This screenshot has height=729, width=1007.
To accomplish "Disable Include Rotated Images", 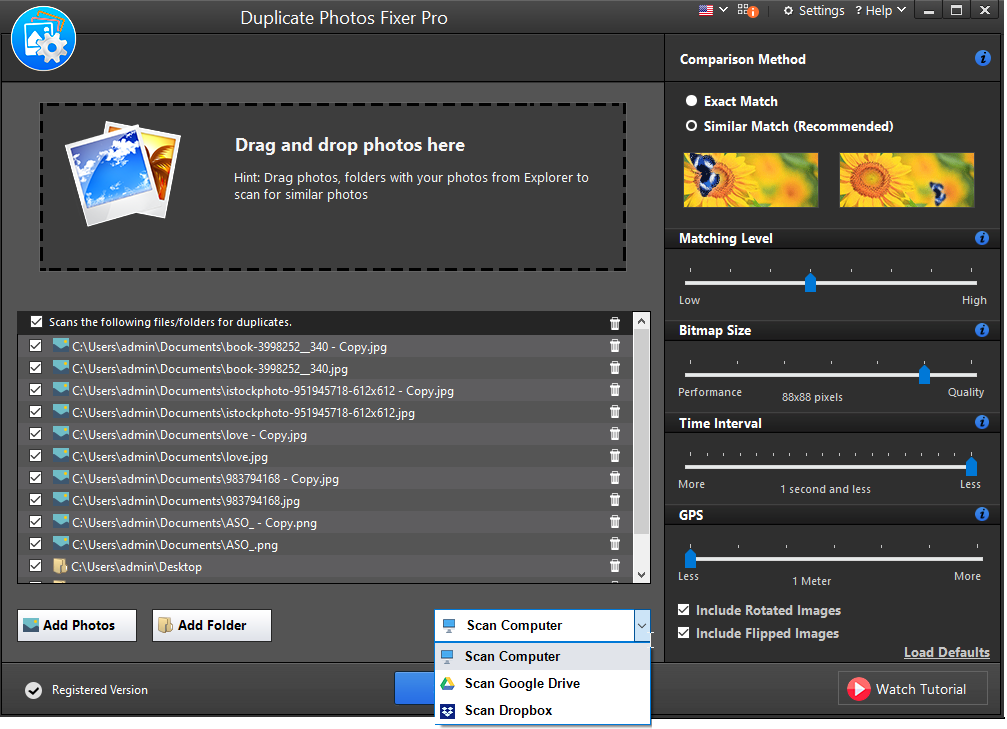I will pos(683,610).
